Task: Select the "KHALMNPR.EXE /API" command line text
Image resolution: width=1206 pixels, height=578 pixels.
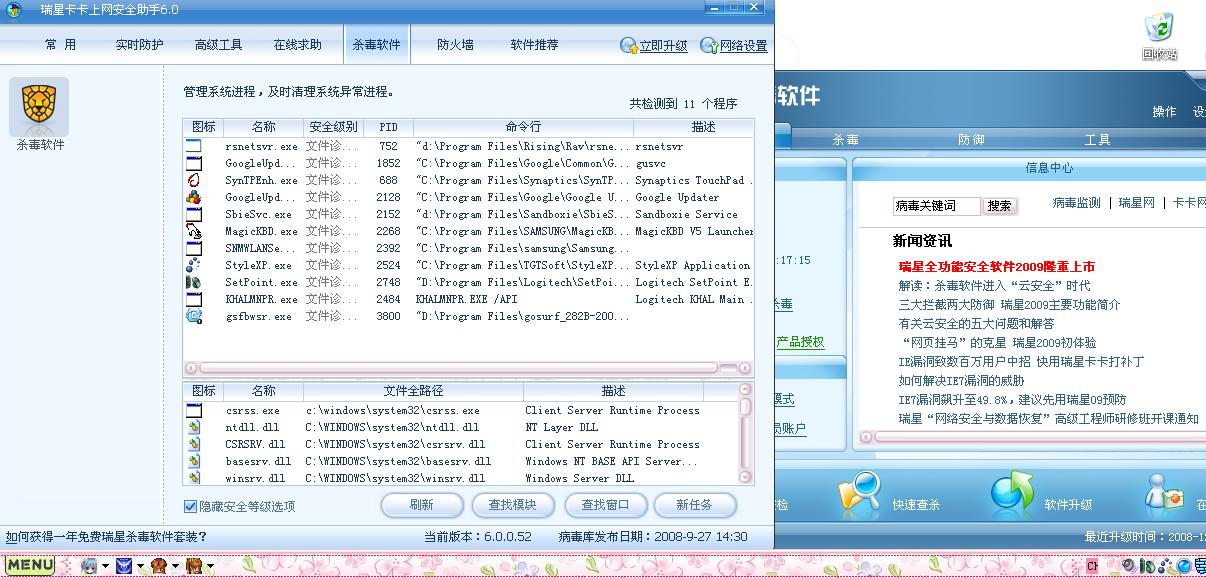Action: (466, 299)
